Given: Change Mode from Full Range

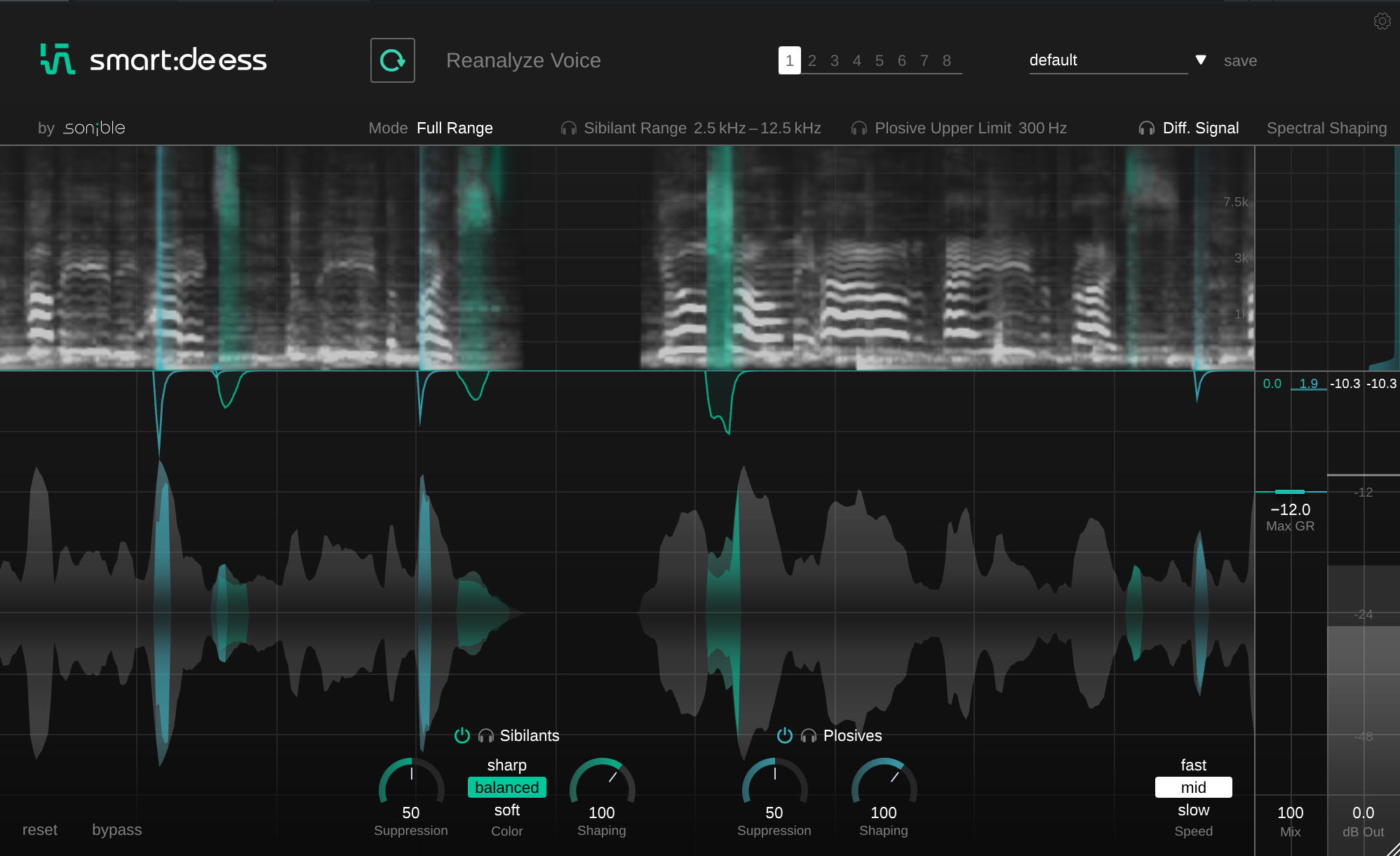Looking at the screenshot, I should (x=455, y=128).
